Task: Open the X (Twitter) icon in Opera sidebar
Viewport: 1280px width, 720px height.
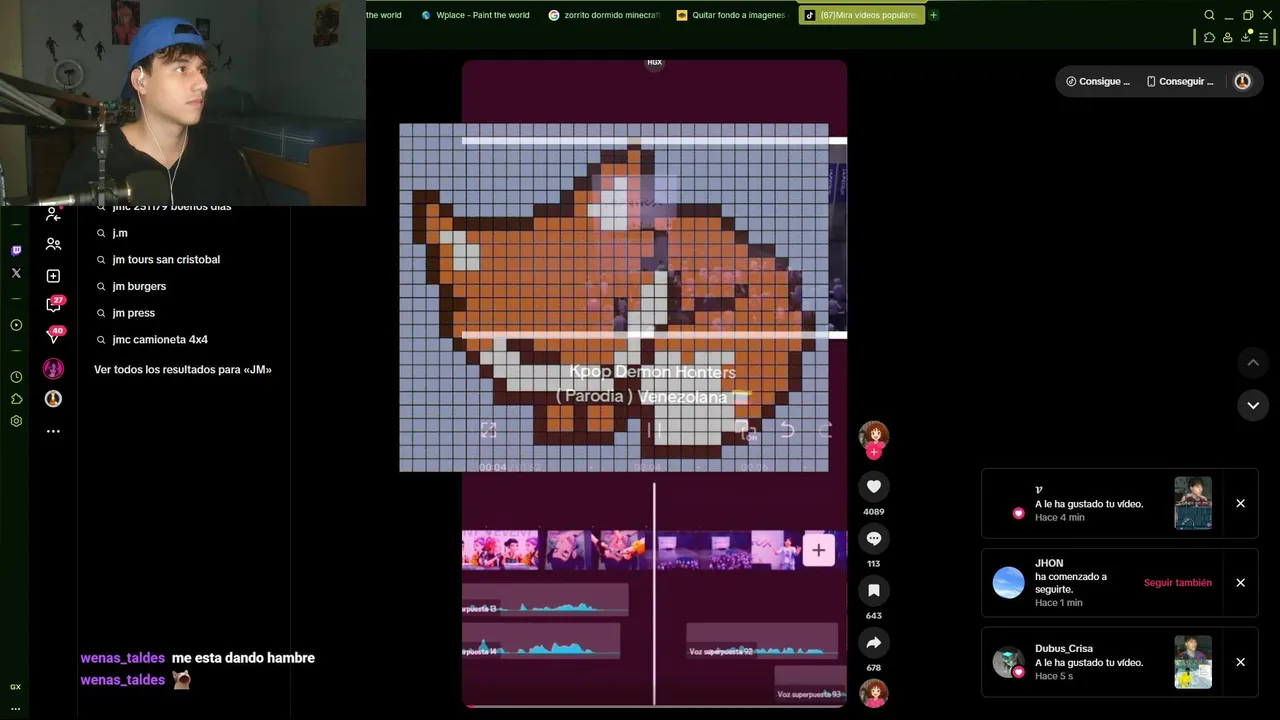Action: click(16, 273)
